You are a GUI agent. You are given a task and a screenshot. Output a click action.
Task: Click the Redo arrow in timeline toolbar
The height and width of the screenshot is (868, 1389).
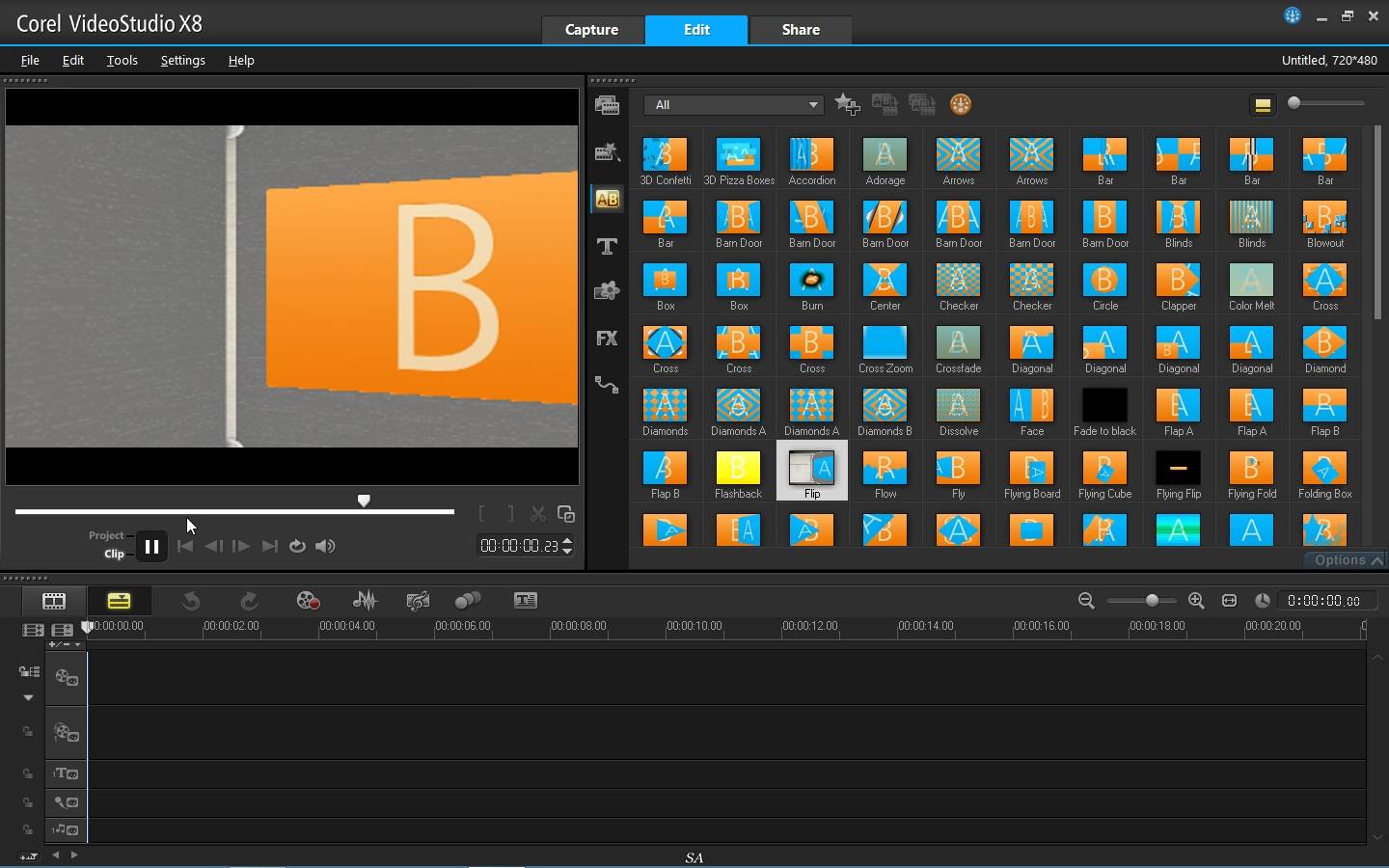pyautogui.click(x=250, y=601)
